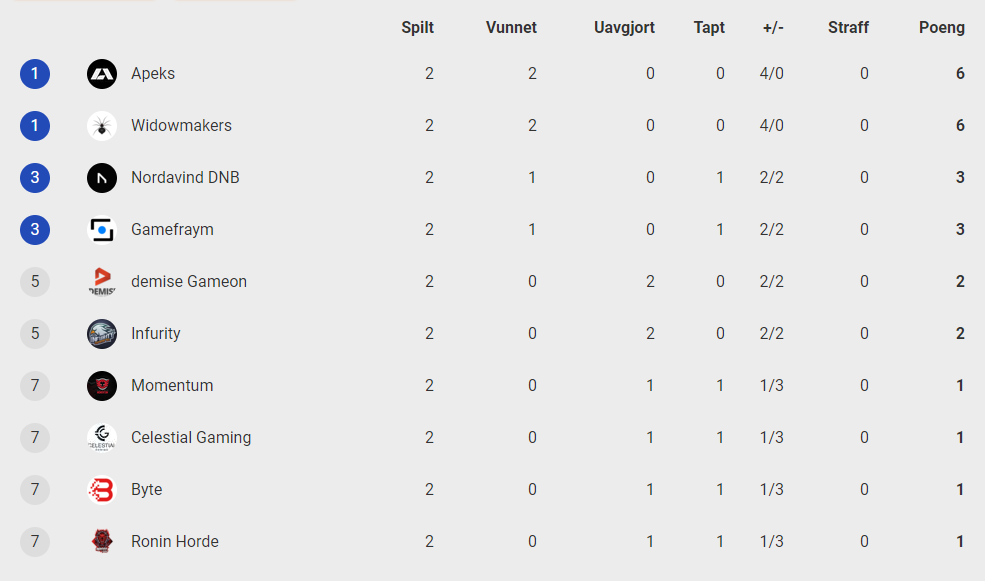Open the Widowmakers team page link
Image resolution: width=985 pixels, height=581 pixels.
point(181,126)
